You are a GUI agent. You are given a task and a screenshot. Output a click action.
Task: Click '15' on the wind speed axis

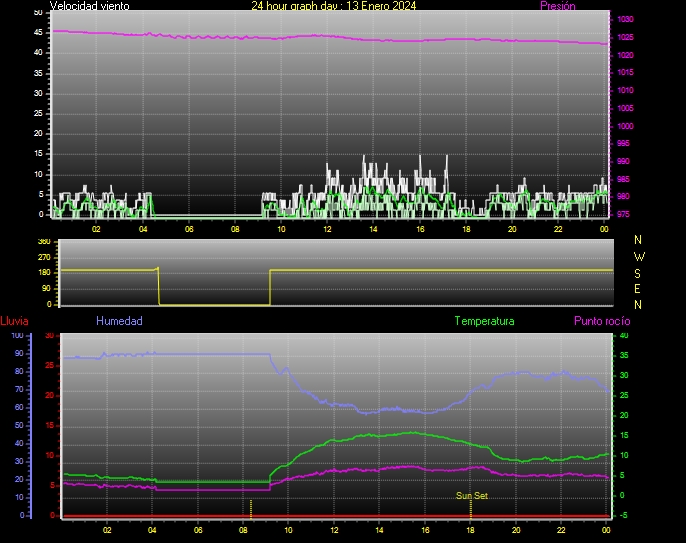38,153
